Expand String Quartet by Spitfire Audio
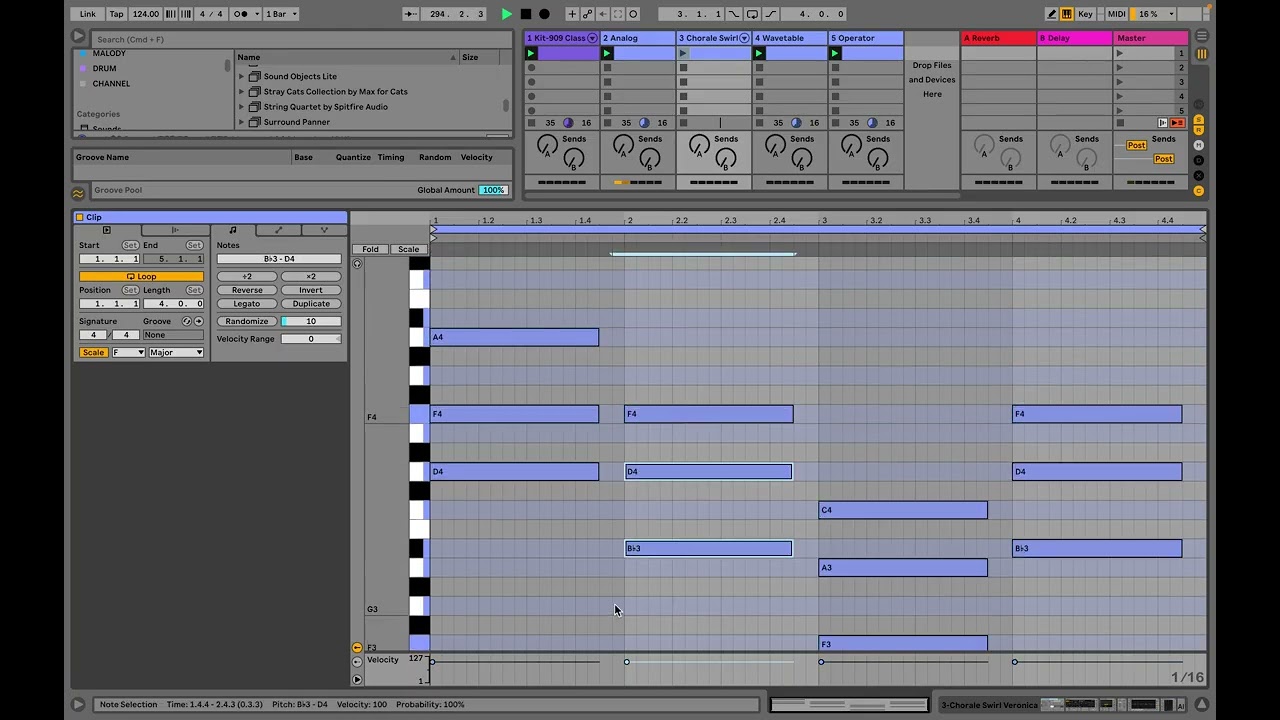The image size is (1280, 720). (241, 107)
